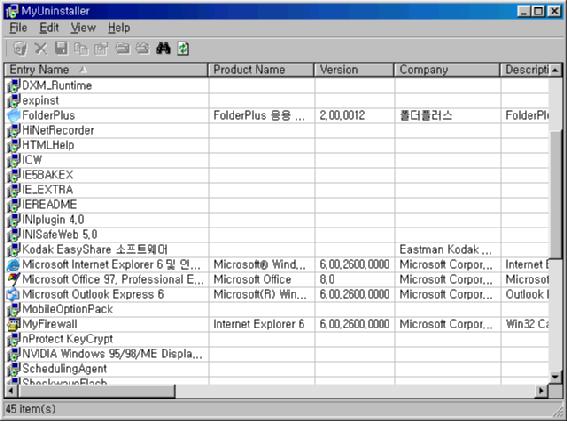567x425 pixels.
Task: Click the 'Microsoft® Wind...' product name cell
Action: point(259,265)
